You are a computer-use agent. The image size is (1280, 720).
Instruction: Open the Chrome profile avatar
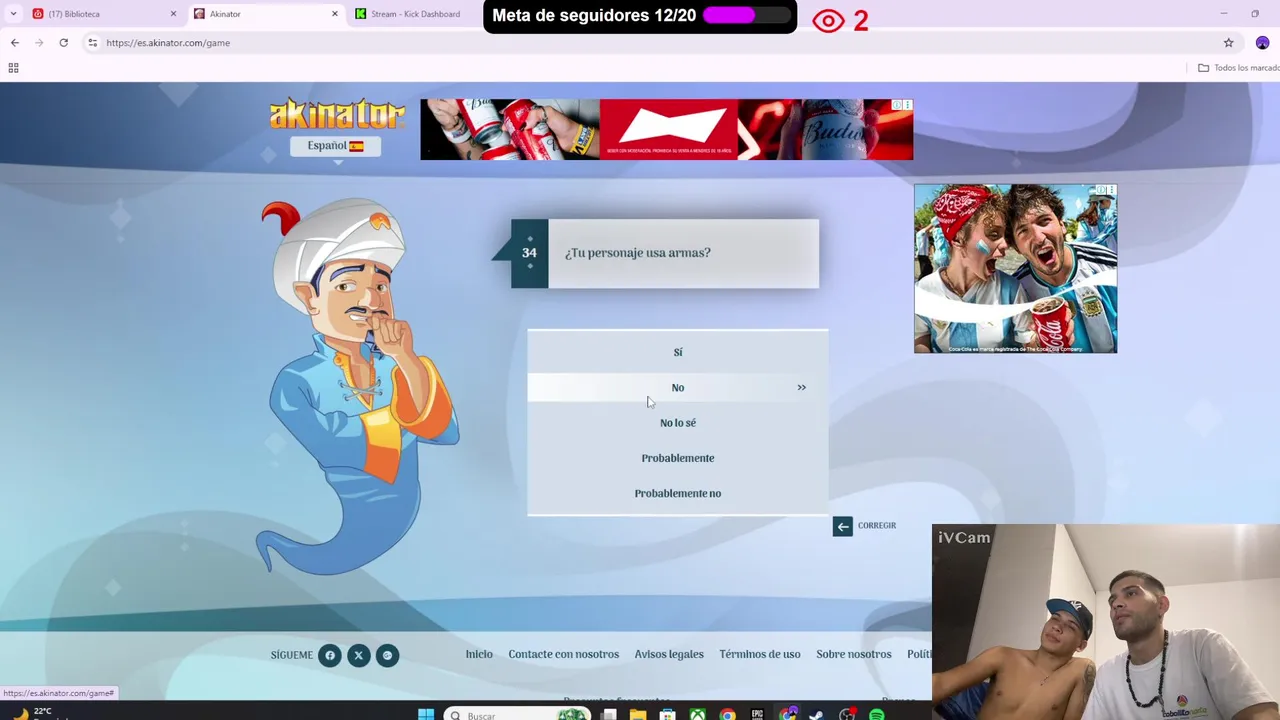click(x=1262, y=43)
